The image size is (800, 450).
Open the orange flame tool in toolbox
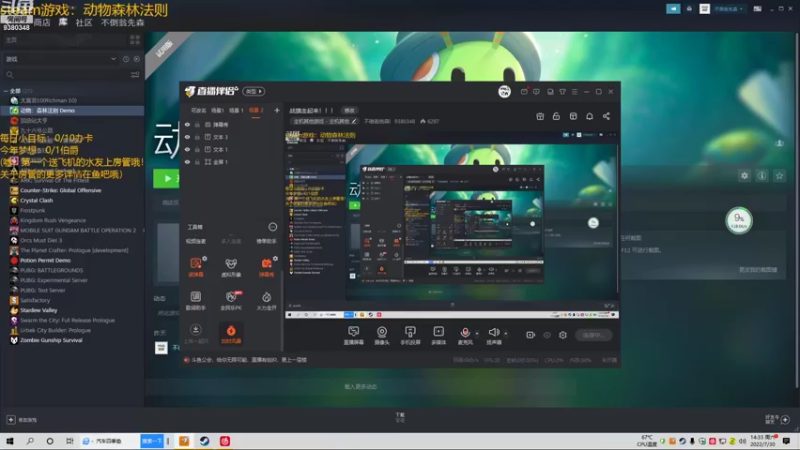click(231, 334)
